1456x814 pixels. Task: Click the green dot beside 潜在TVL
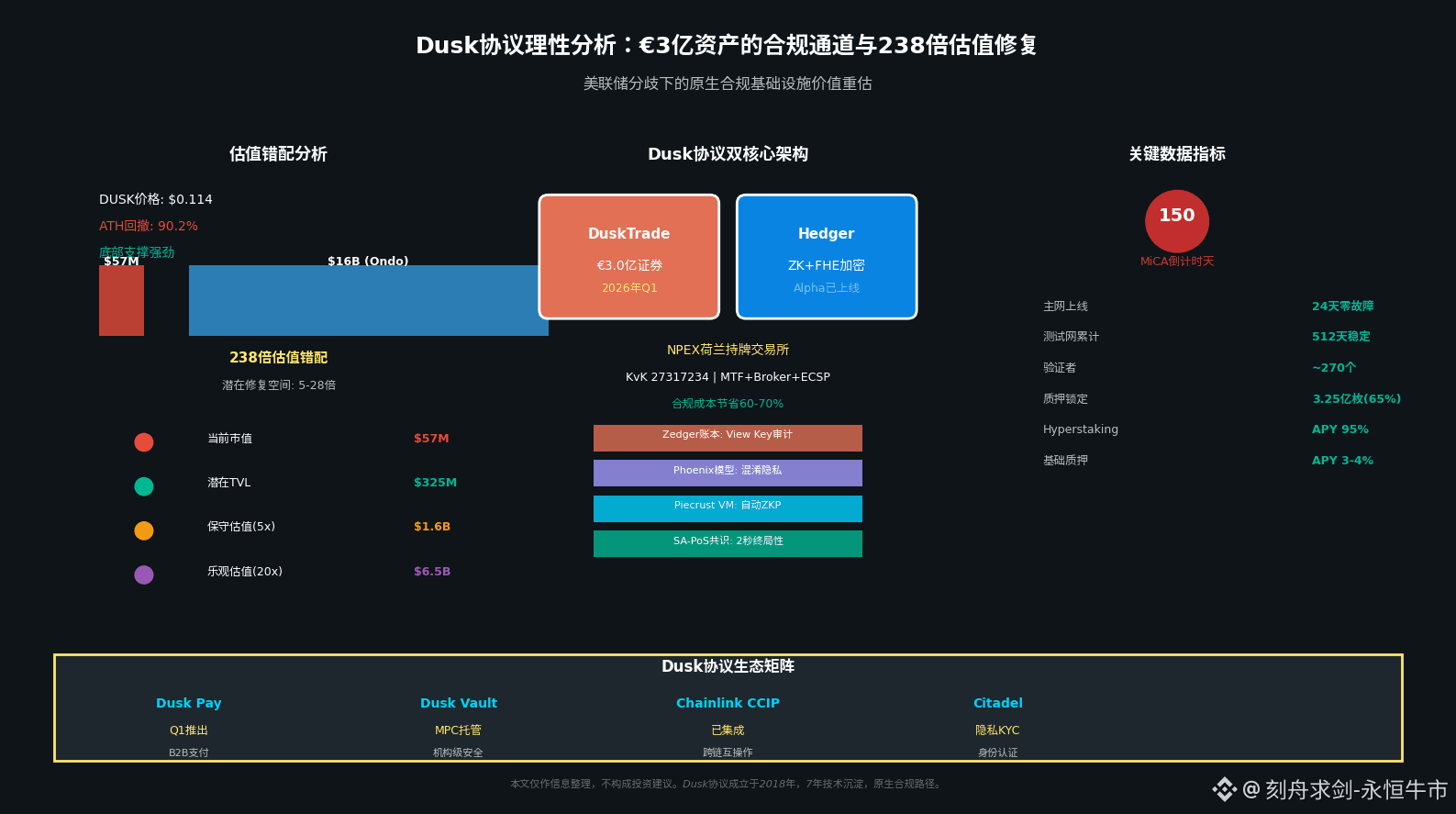[144, 486]
